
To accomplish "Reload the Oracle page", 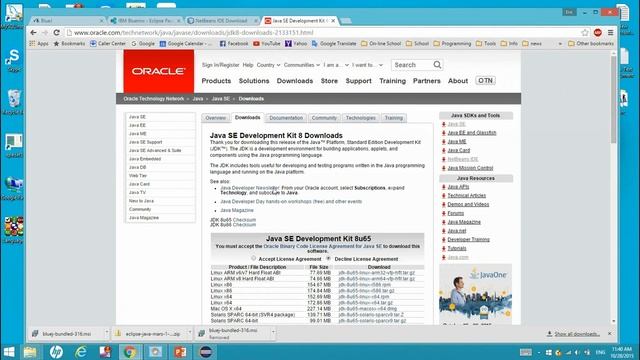I will pos(57,33).
